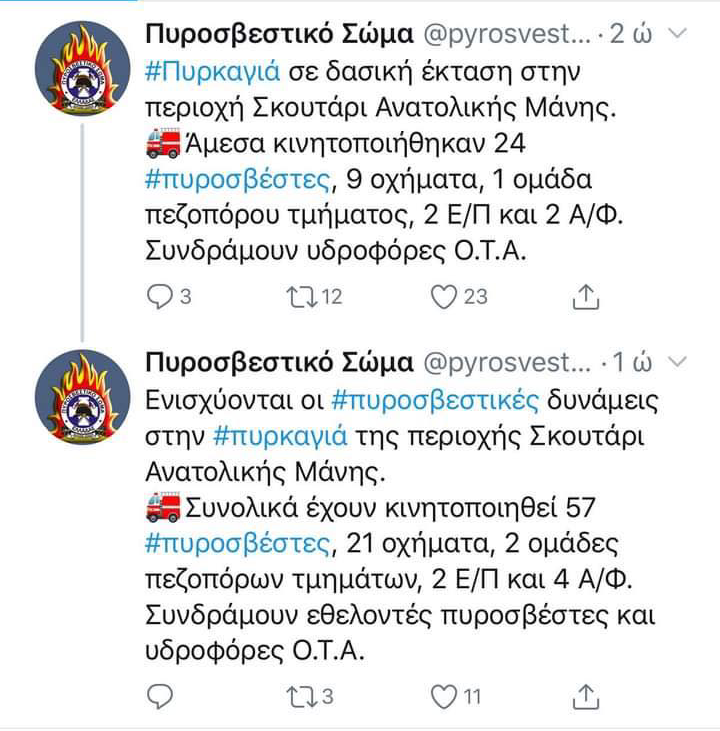View the second tweet's profile avatar
The width and height of the screenshot is (720, 731).
[83, 397]
